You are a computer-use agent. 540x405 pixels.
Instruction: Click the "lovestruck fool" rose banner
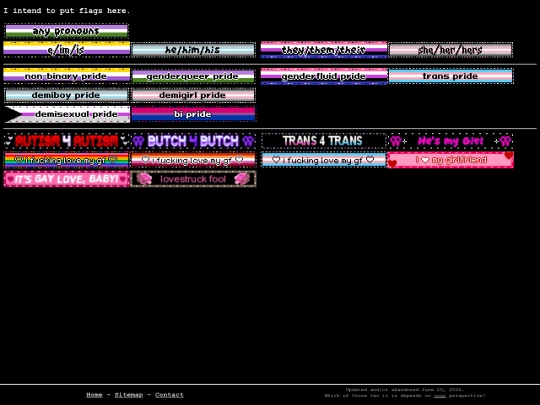(x=193, y=179)
